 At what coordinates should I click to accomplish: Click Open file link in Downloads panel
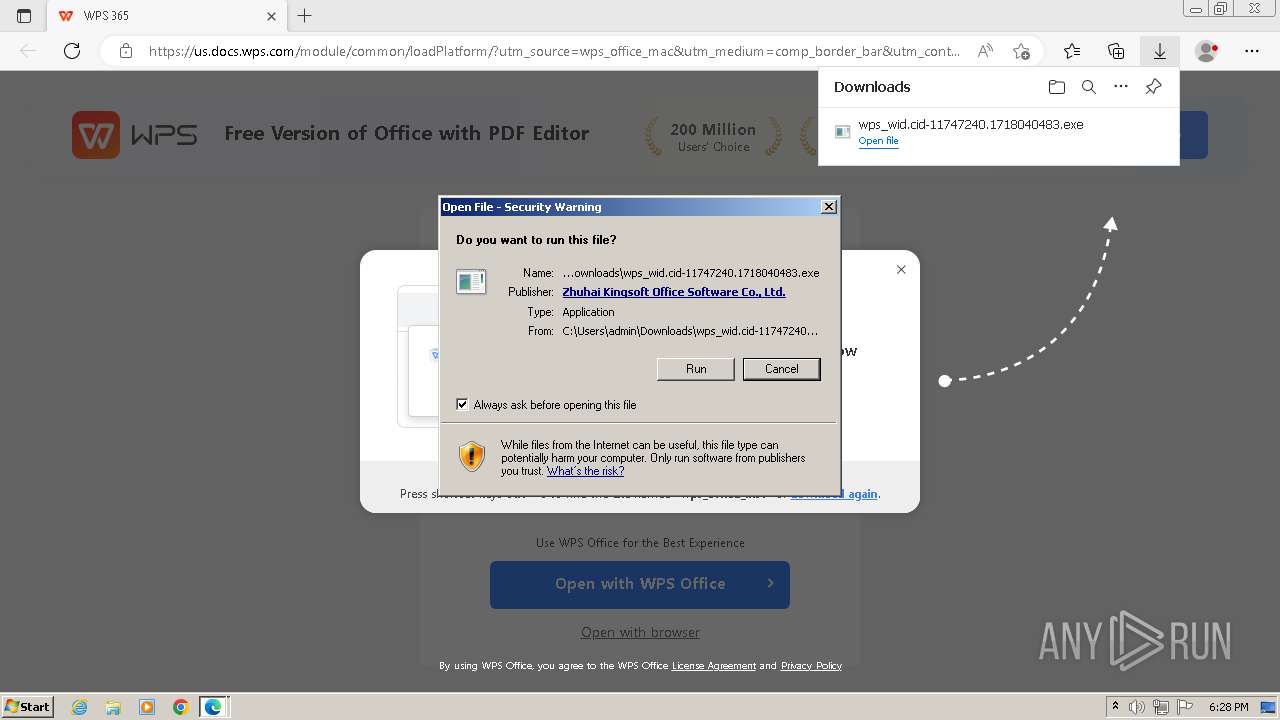click(878, 141)
